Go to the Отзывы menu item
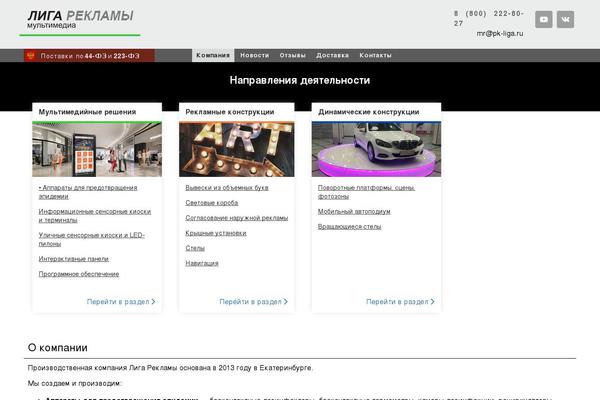This screenshot has height=400, width=600. point(292,56)
